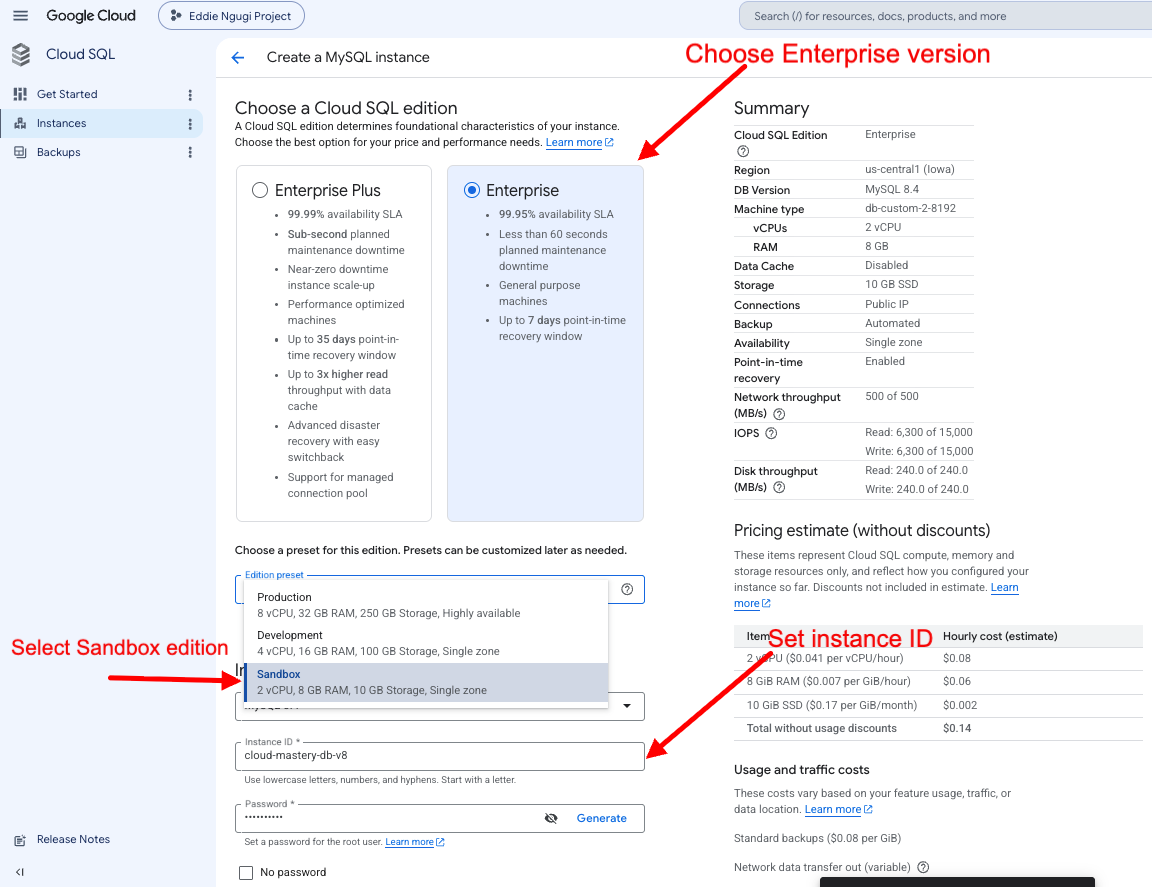Image resolution: width=1152 pixels, height=887 pixels.
Task: Select the Enterprise edition radio
Action: [x=472, y=190]
